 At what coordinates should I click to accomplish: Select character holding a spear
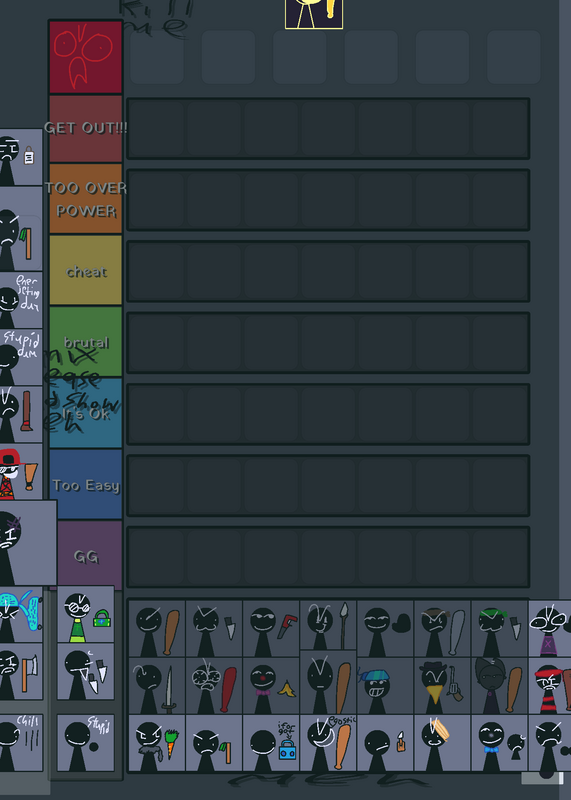tap(328, 626)
